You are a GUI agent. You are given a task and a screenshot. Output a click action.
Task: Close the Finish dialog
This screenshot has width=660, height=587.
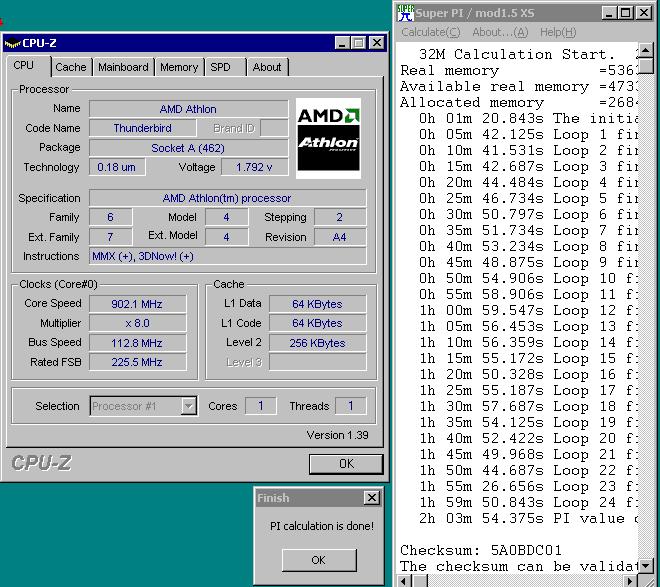point(372,498)
